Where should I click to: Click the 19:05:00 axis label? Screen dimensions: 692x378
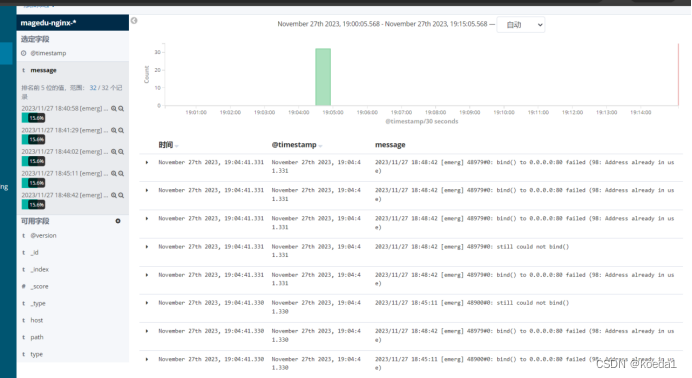[x=333, y=112]
